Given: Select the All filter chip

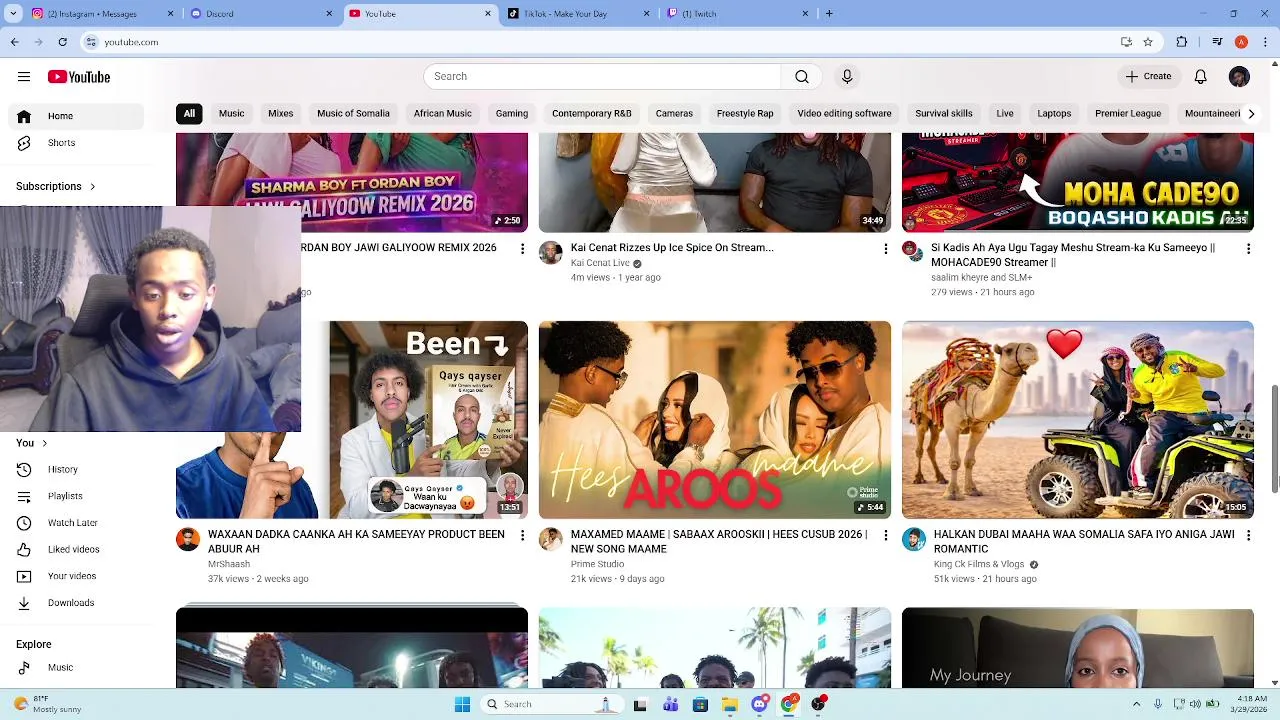Looking at the screenshot, I should tap(189, 113).
